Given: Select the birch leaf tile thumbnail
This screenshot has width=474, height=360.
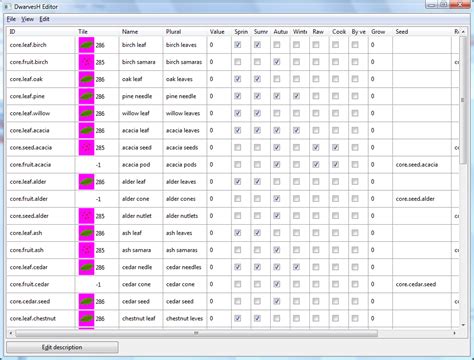Looking at the screenshot, I should click(x=86, y=45).
